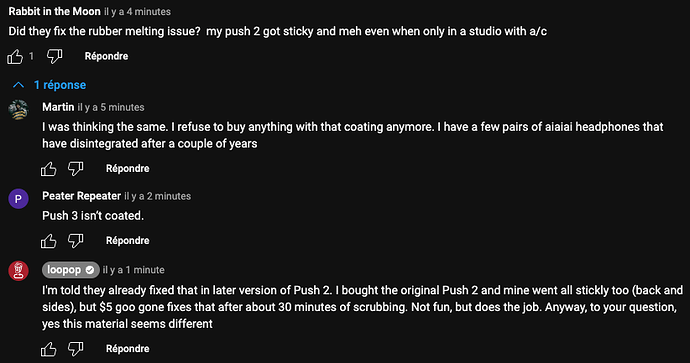Open Martin's profile avatar
The width and height of the screenshot is (690, 363).
tap(18, 110)
